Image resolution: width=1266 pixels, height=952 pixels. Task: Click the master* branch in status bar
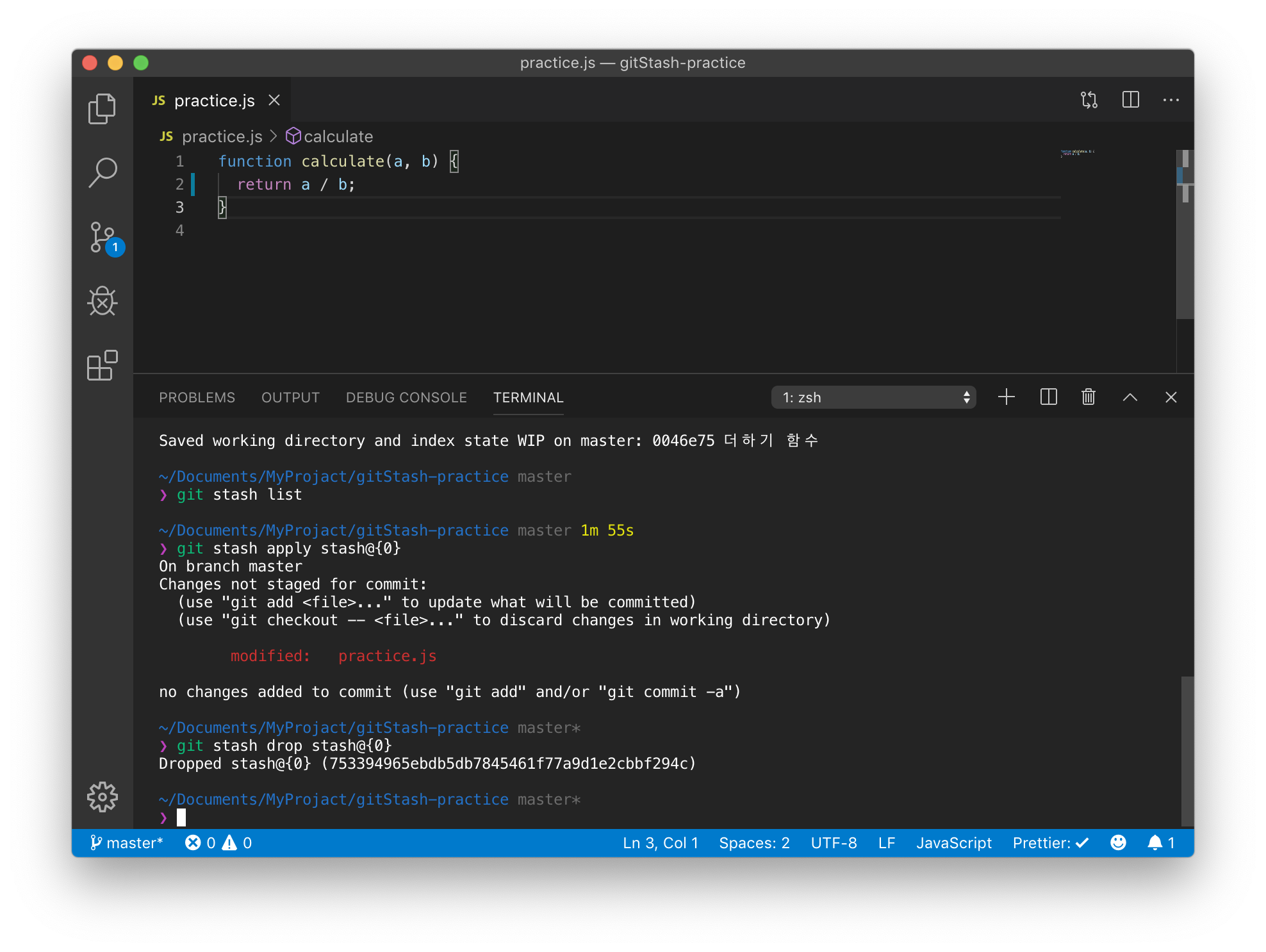click(x=127, y=843)
